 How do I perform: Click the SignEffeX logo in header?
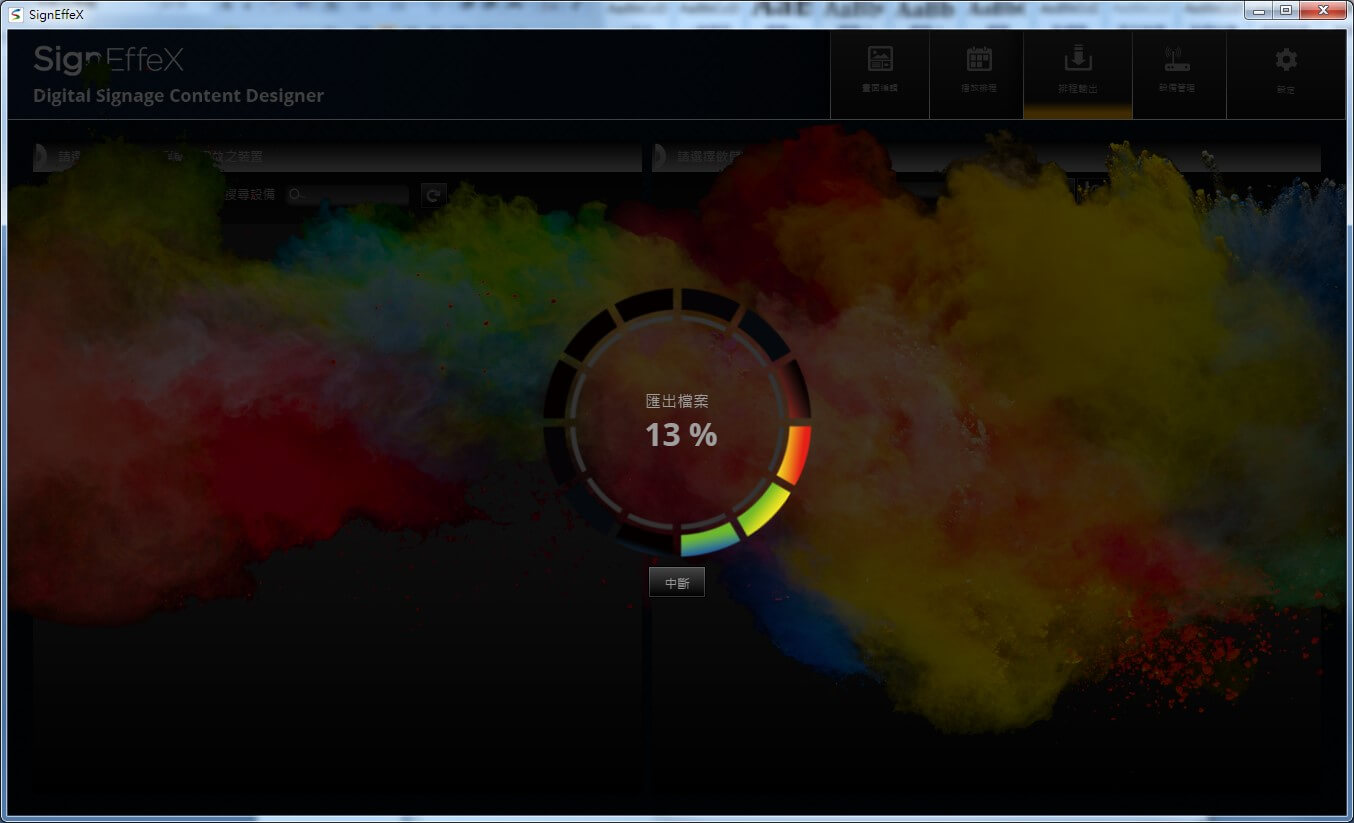pos(108,60)
